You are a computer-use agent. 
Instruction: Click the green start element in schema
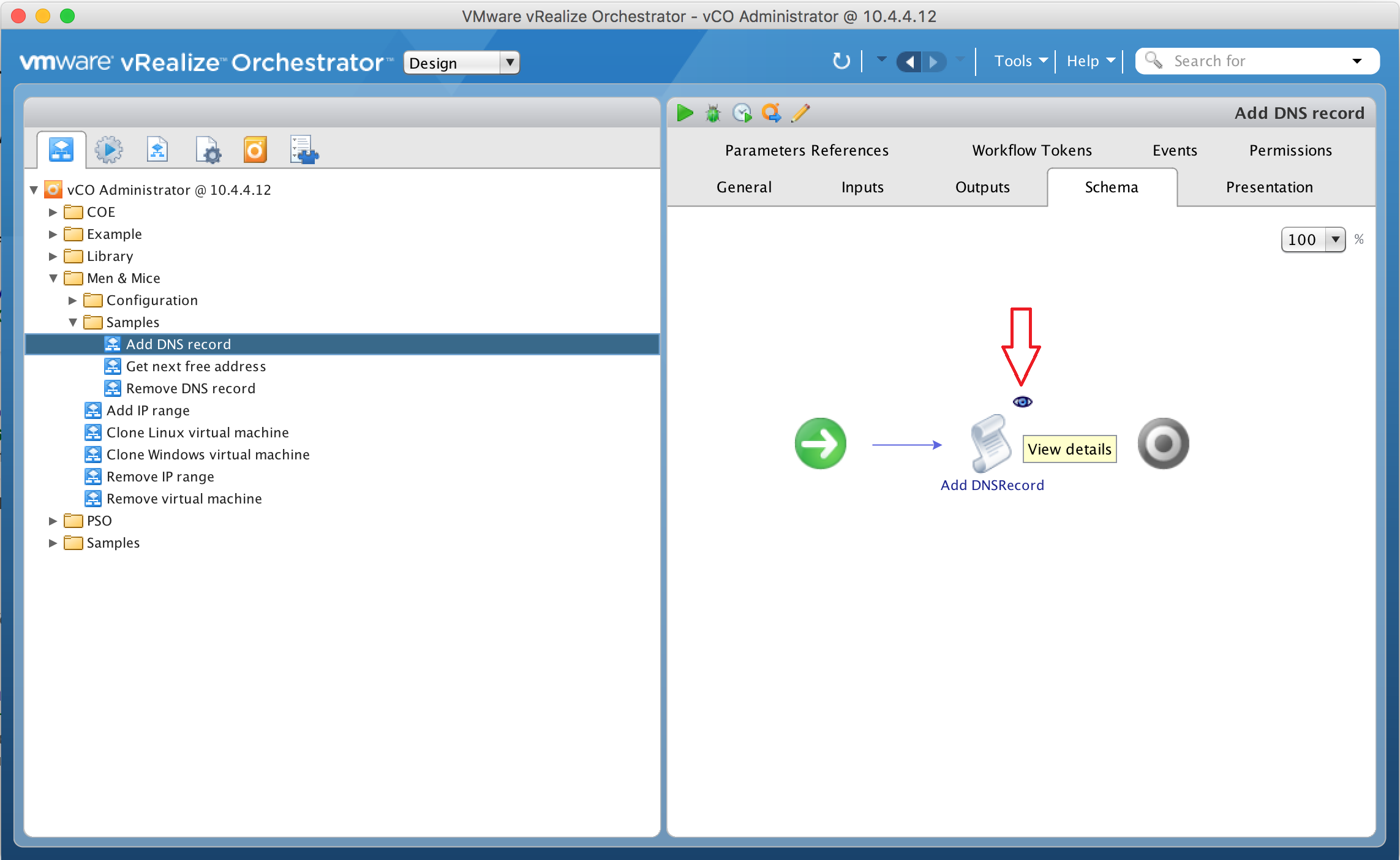821,443
